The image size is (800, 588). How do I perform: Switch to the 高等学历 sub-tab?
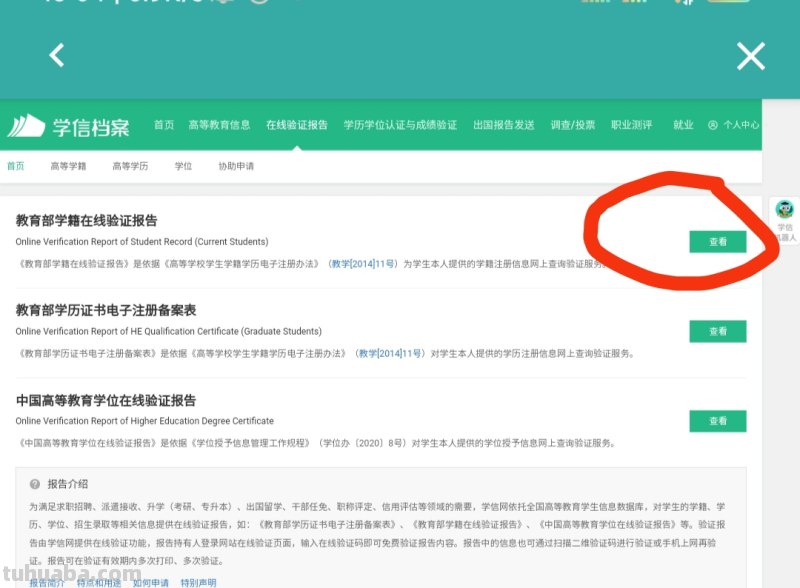(130, 166)
